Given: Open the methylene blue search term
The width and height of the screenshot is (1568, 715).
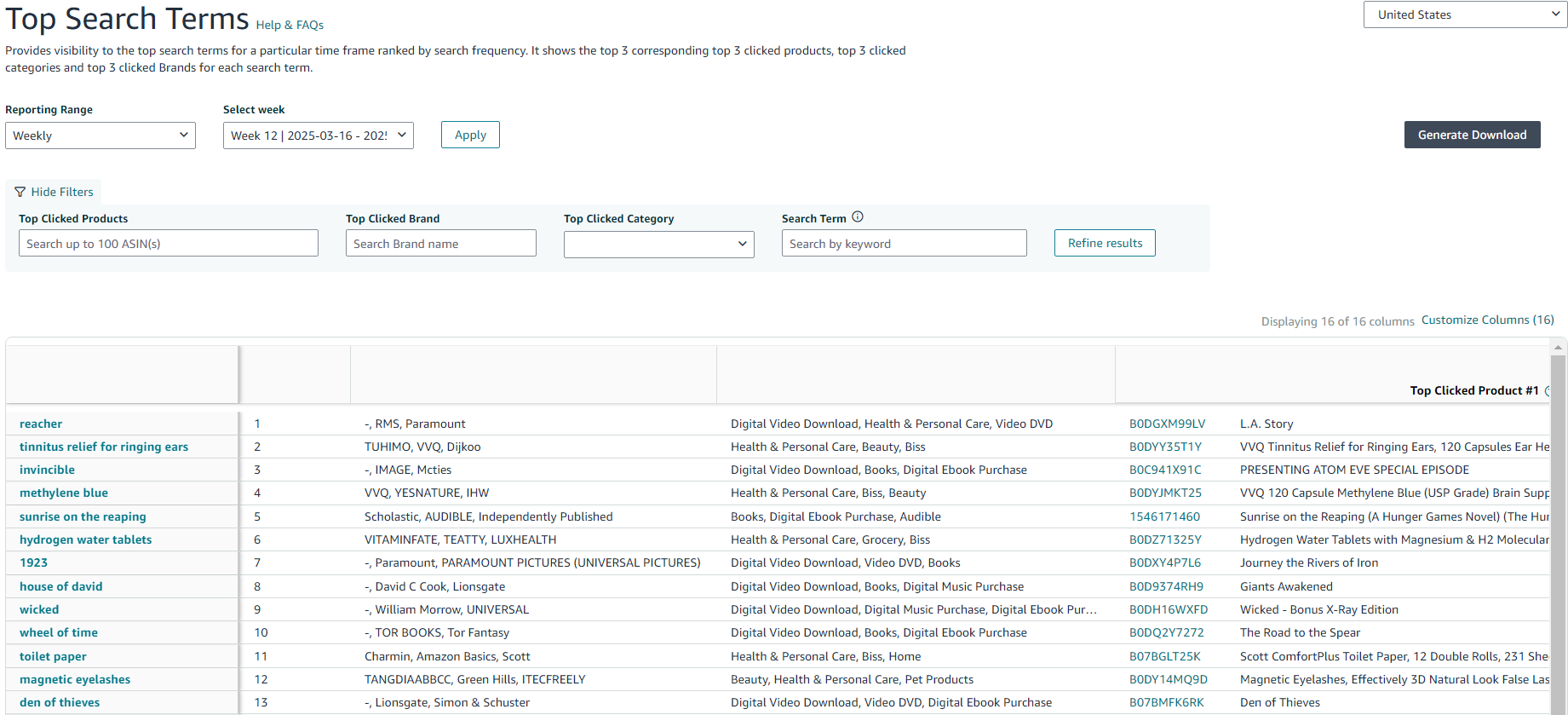Looking at the screenshot, I should point(64,493).
